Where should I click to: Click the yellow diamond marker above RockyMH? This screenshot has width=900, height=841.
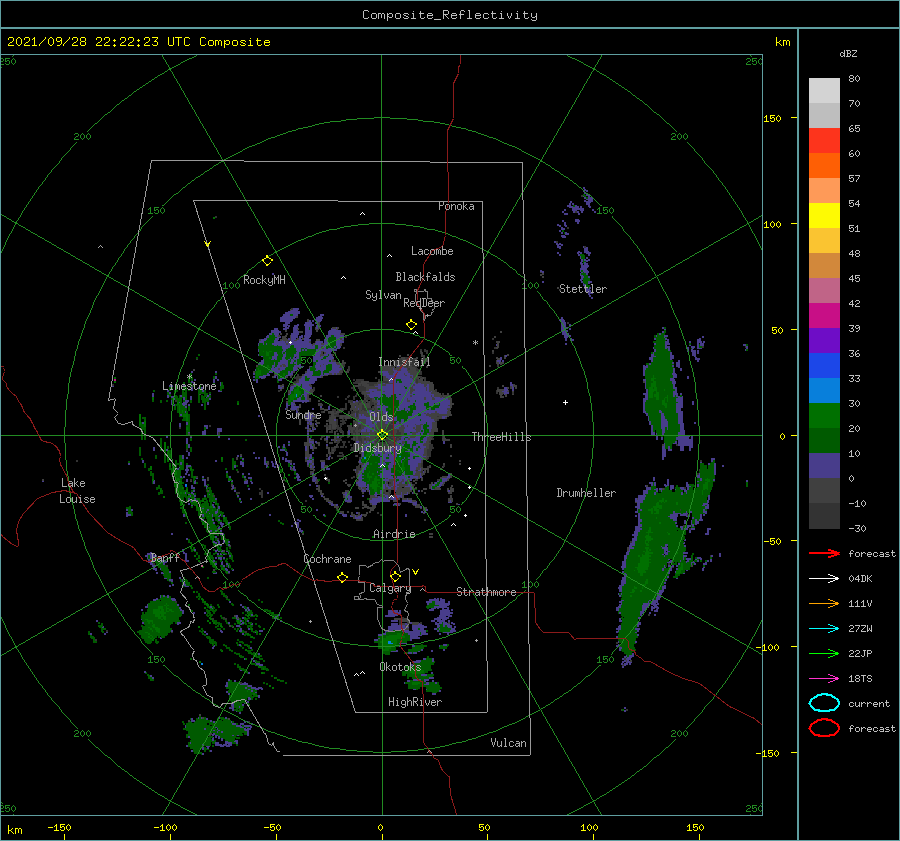267,261
